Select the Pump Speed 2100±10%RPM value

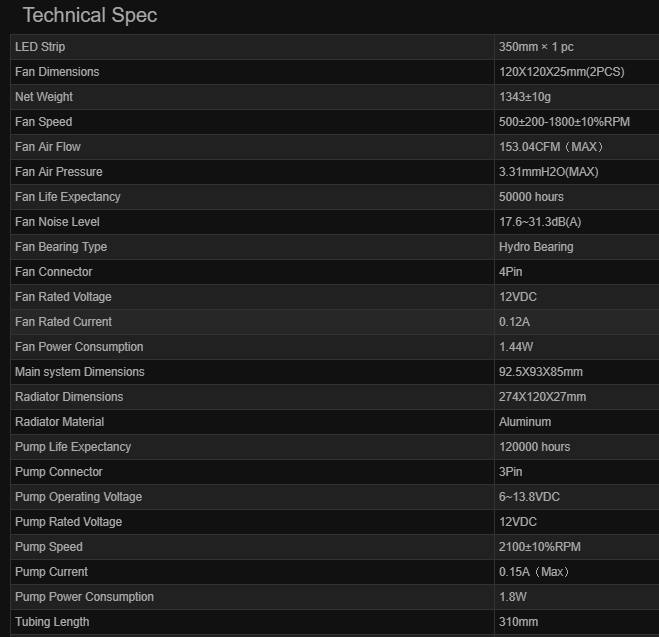[540, 547]
